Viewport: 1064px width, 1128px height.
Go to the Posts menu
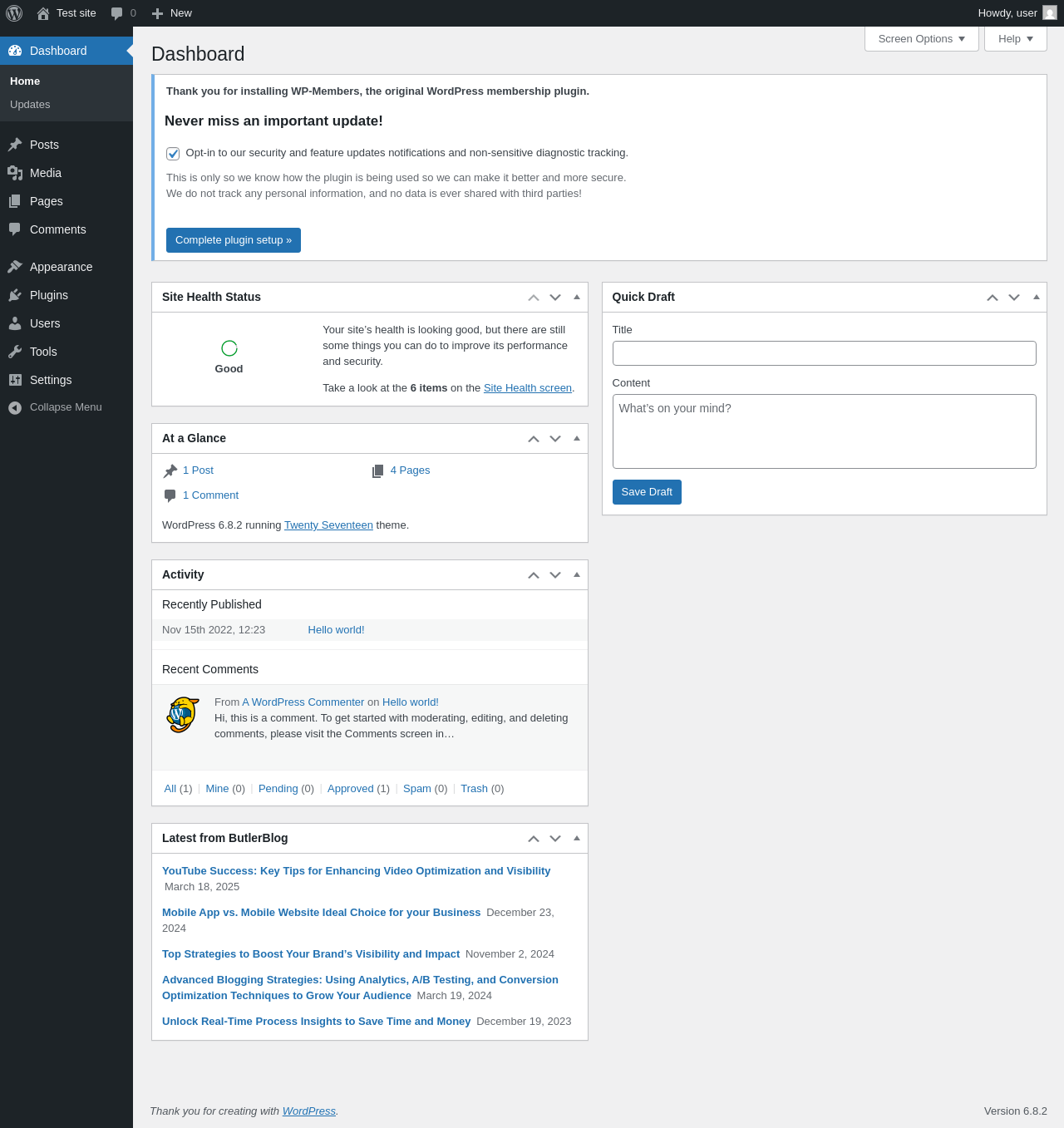point(66,145)
